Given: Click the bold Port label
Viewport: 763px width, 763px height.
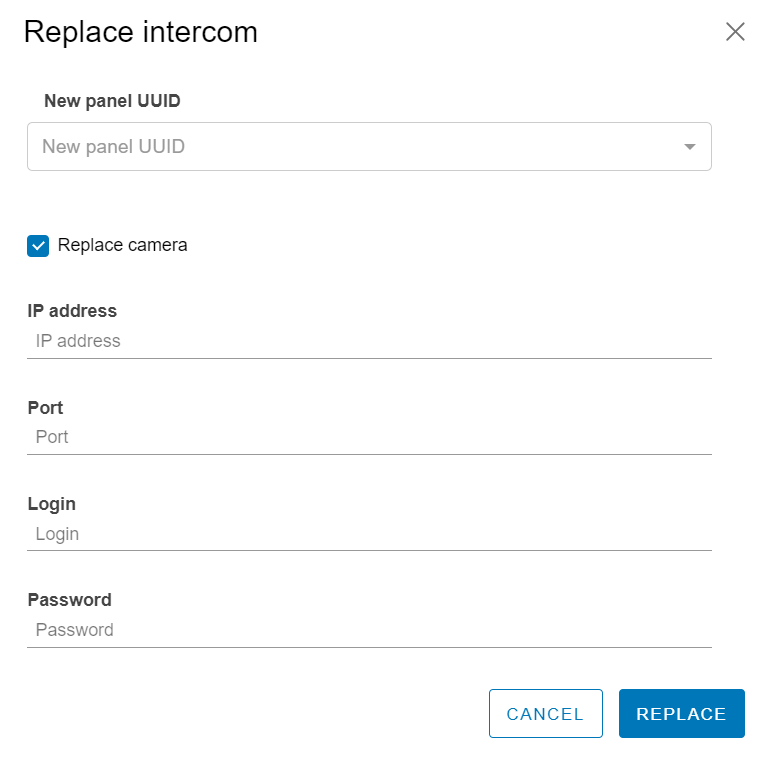Looking at the screenshot, I should (45, 408).
